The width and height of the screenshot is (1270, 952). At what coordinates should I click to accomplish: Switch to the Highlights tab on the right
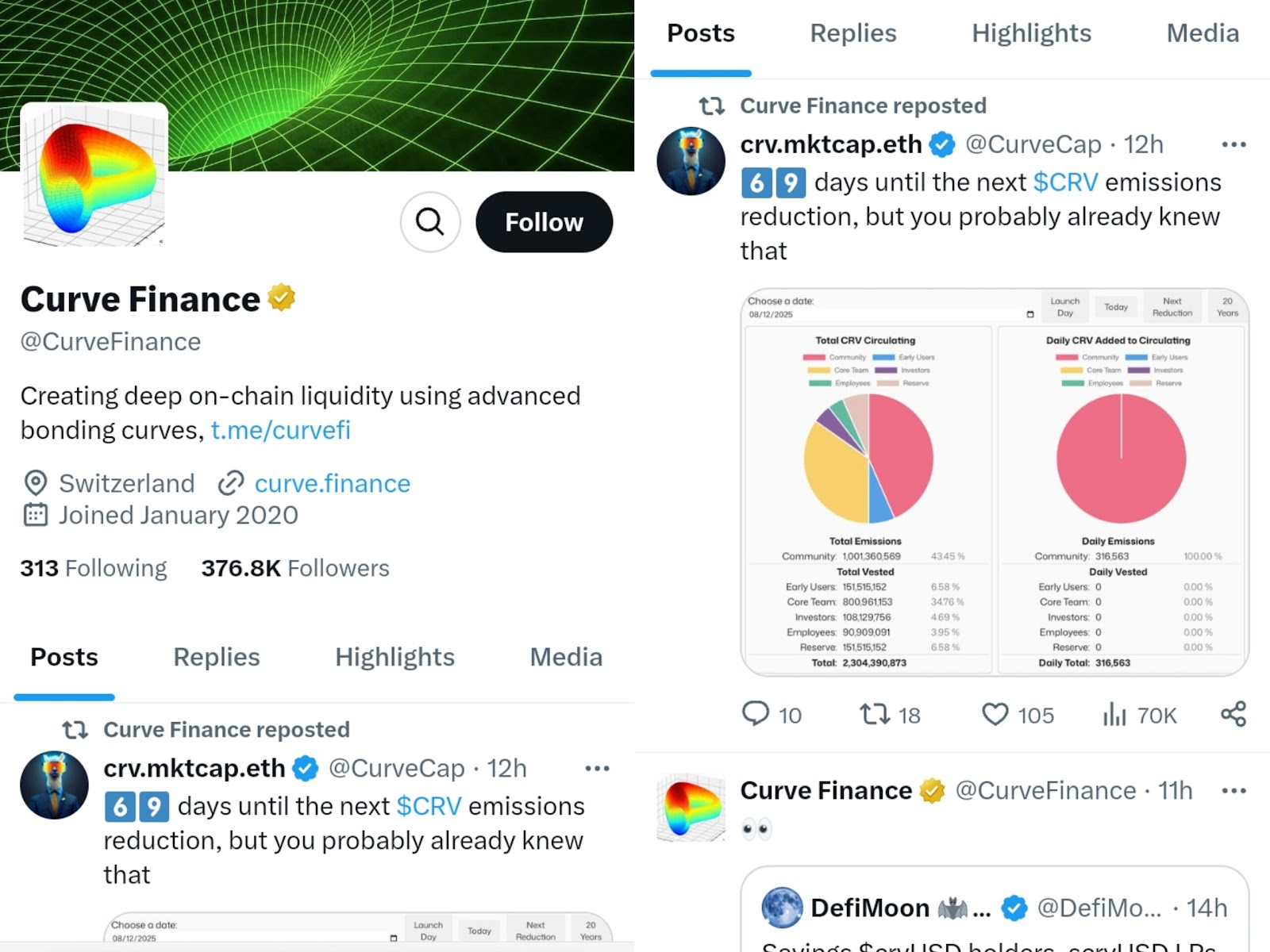[x=1031, y=33]
